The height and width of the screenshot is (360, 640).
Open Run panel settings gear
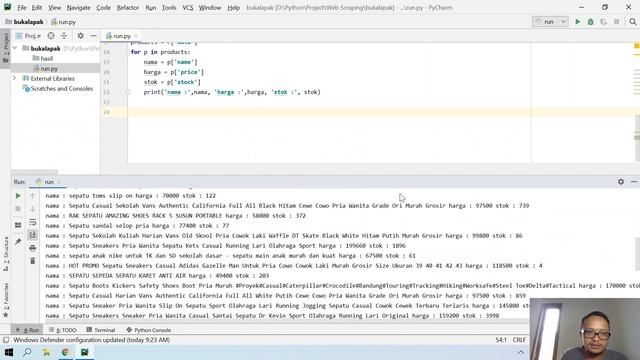pyautogui.click(x=621, y=182)
